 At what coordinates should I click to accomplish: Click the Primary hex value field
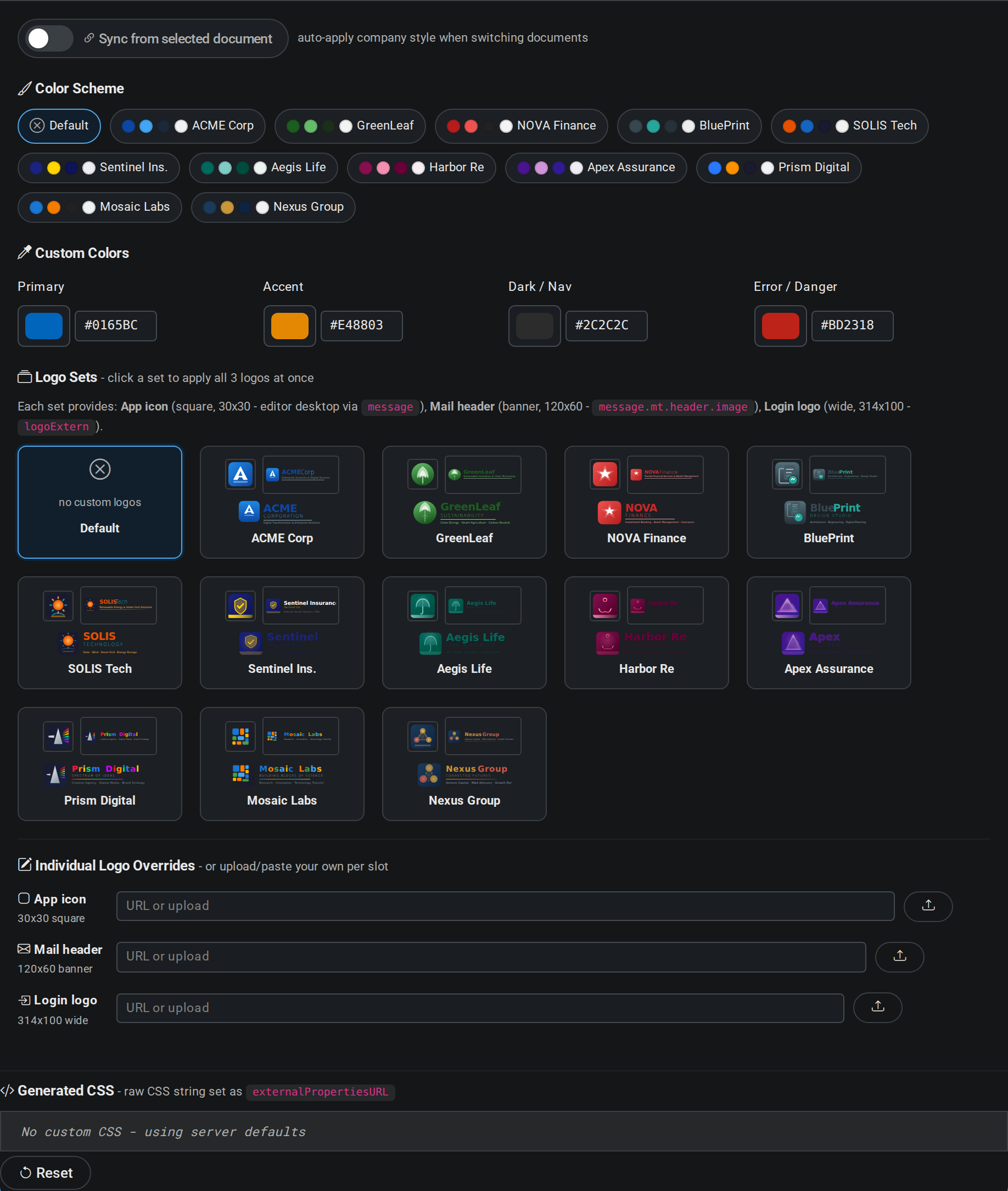pyautogui.click(x=115, y=325)
